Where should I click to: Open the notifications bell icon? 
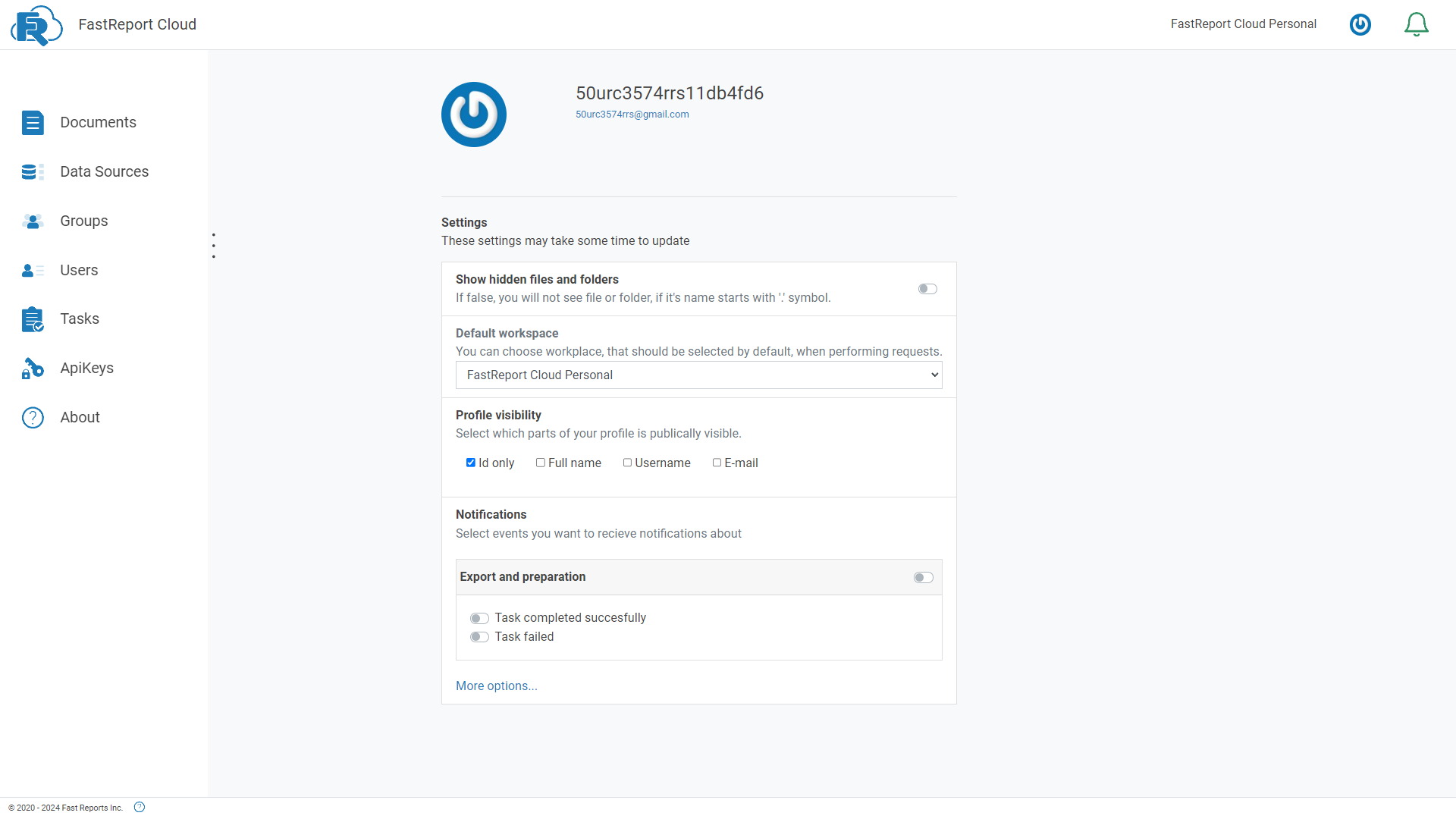coord(1416,24)
